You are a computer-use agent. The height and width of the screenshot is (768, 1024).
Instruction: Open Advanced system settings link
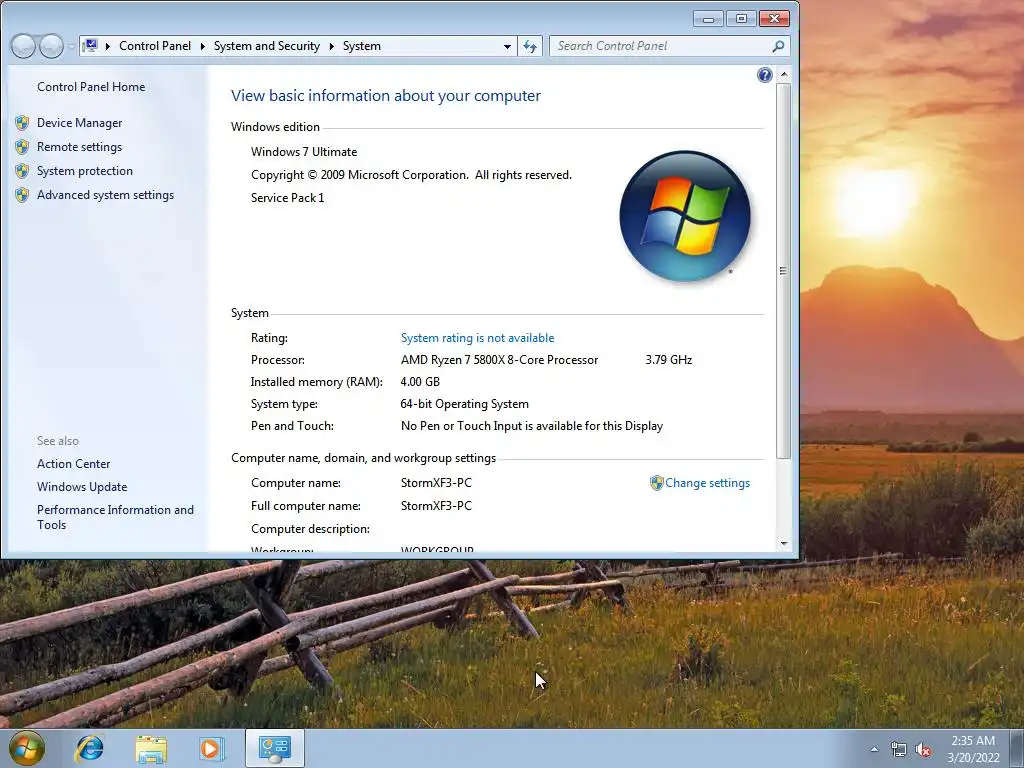click(x=105, y=195)
